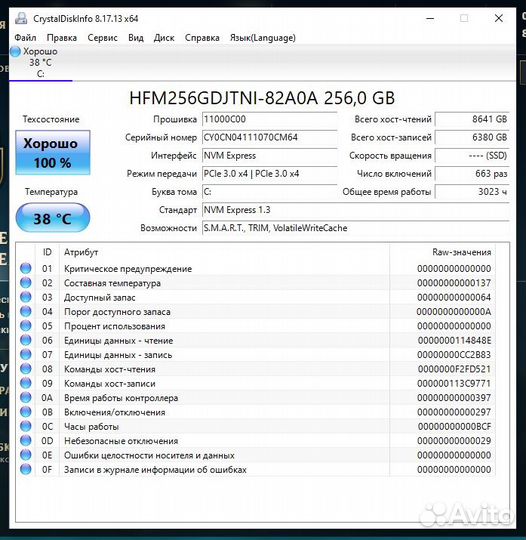Screen dimensions: 526x540
Task: Click the serial number field CY0CN04111070CM64
Action: [269, 137]
